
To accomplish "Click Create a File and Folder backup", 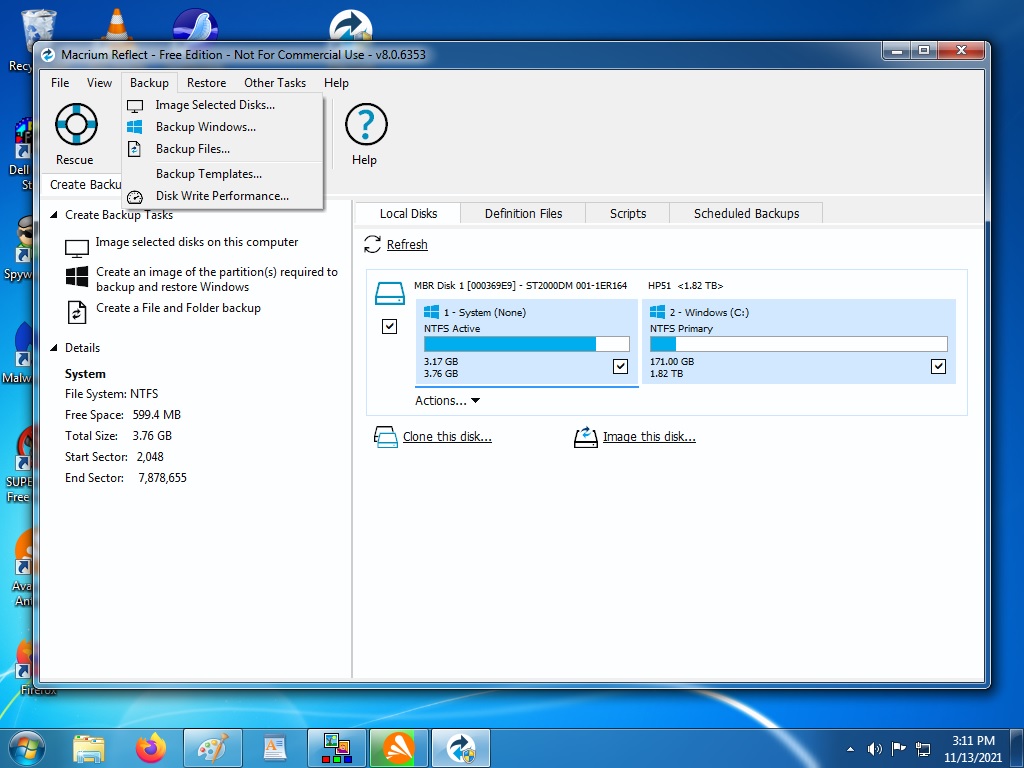I will (178, 308).
